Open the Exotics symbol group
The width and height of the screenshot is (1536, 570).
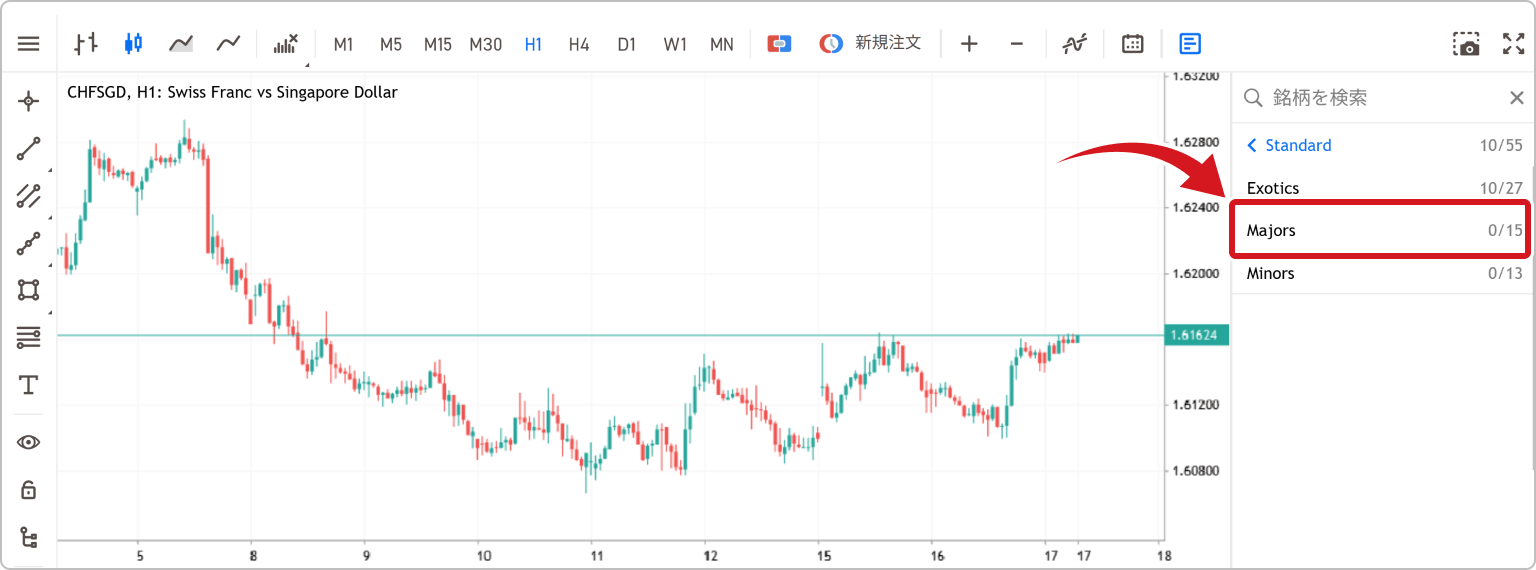coord(1383,188)
